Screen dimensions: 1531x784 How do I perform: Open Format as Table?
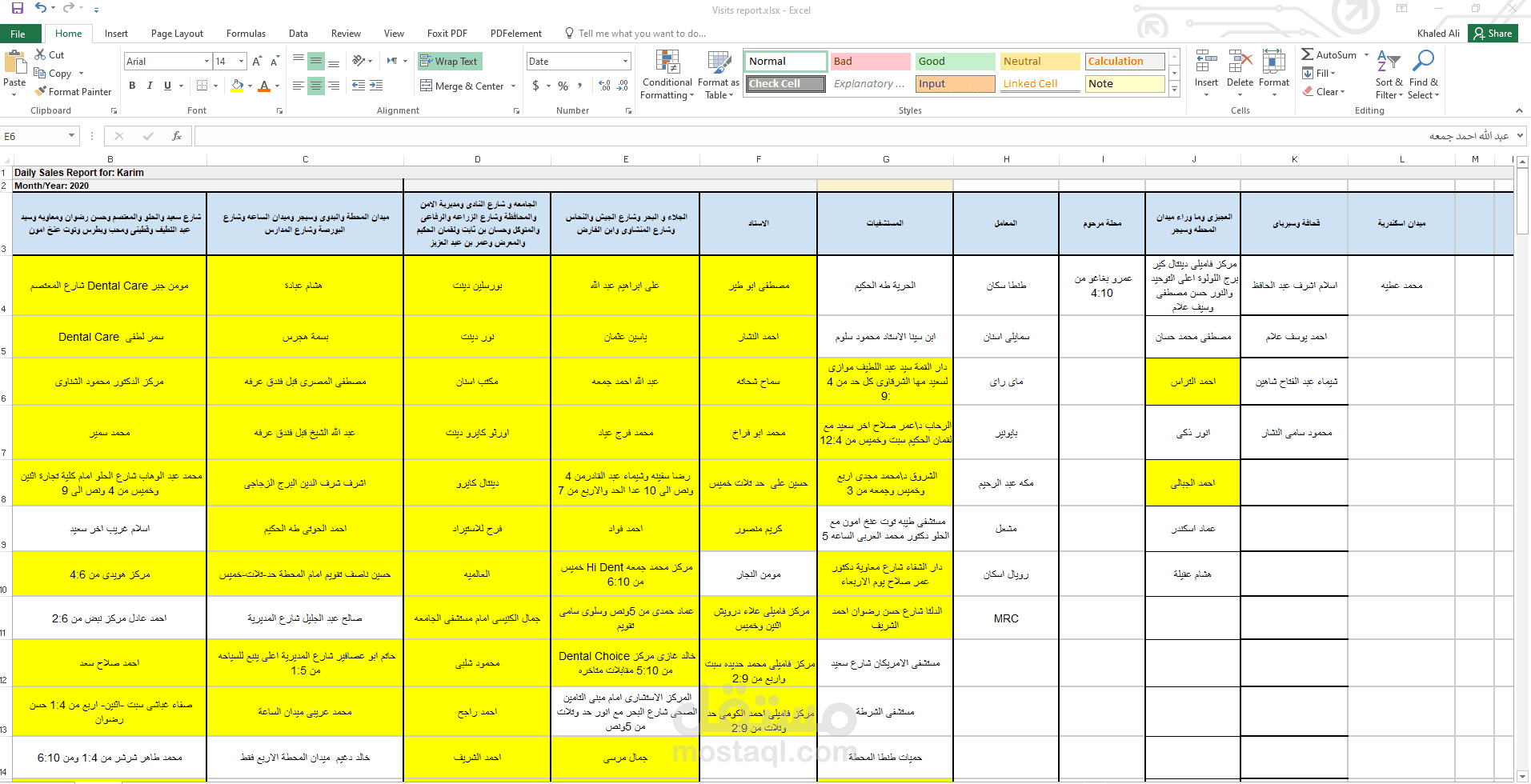[719, 74]
